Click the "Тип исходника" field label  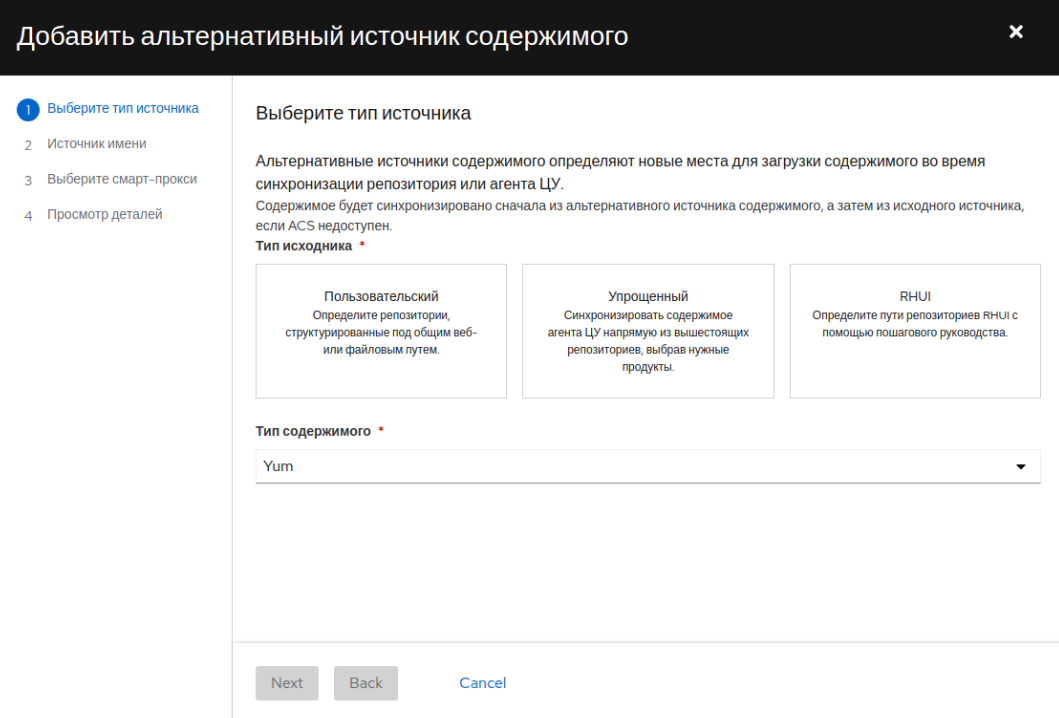pos(304,246)
